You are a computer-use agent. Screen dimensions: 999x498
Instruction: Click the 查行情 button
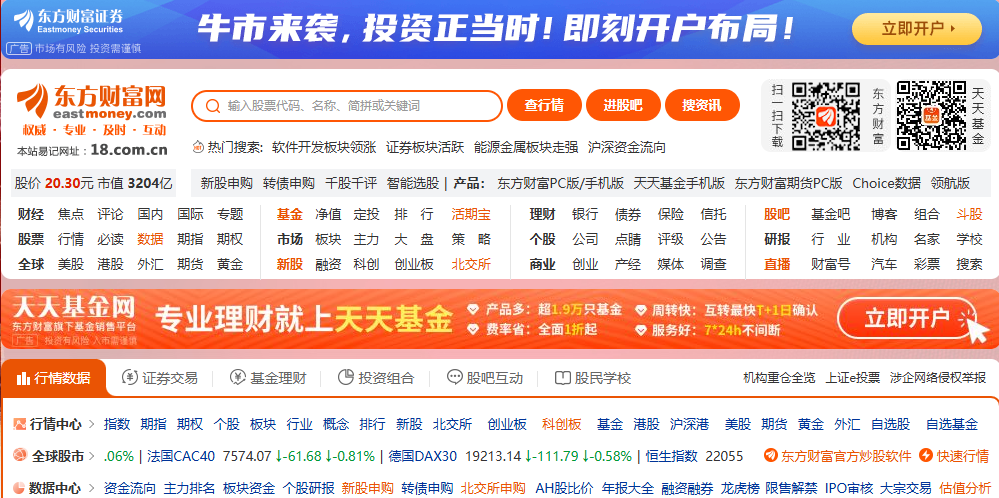(544, 105)
